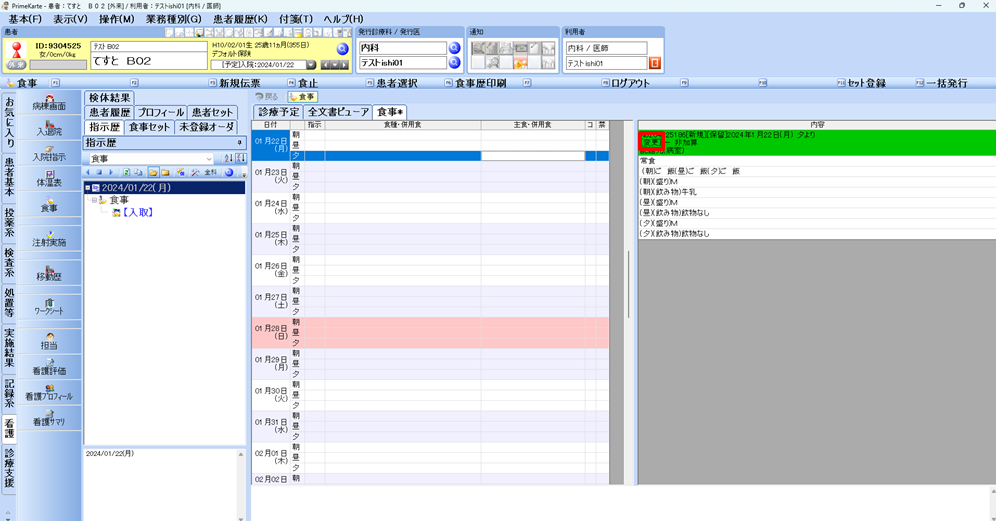Toggle ascending sort in 指示歴 panel
This screenshot has height=521, width=997.
click(x=228, y=158)
